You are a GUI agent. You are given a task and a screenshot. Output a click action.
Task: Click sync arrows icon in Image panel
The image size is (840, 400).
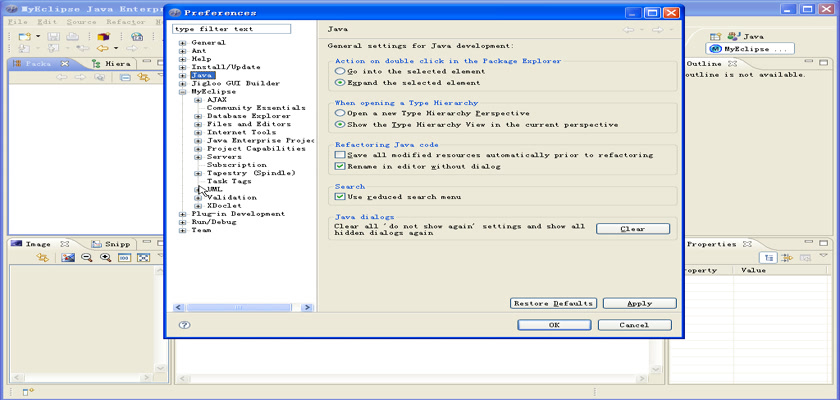click(42, 258)
